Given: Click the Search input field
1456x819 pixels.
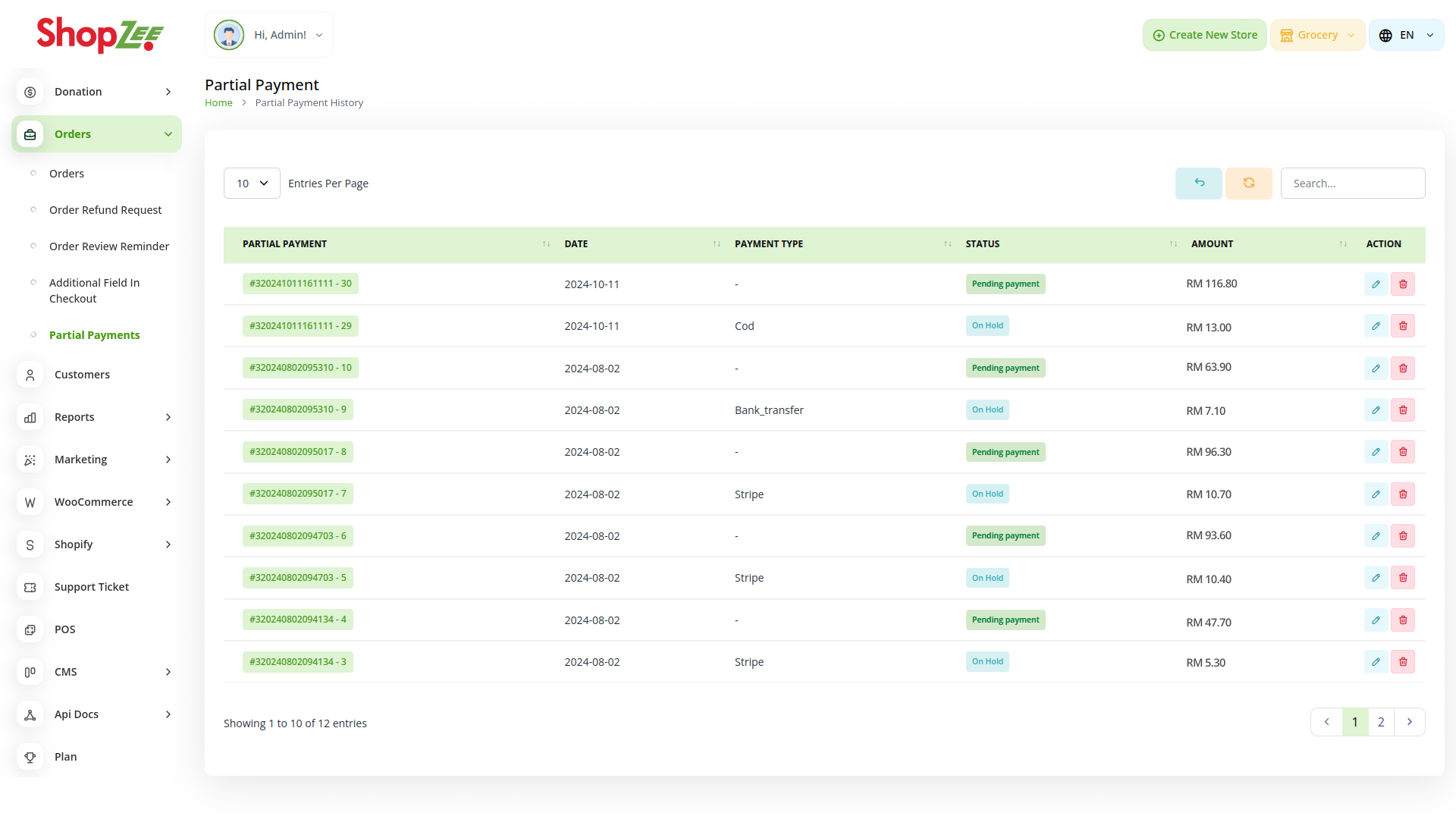Looking at the screenshot, I should (x=1352, y=184).
